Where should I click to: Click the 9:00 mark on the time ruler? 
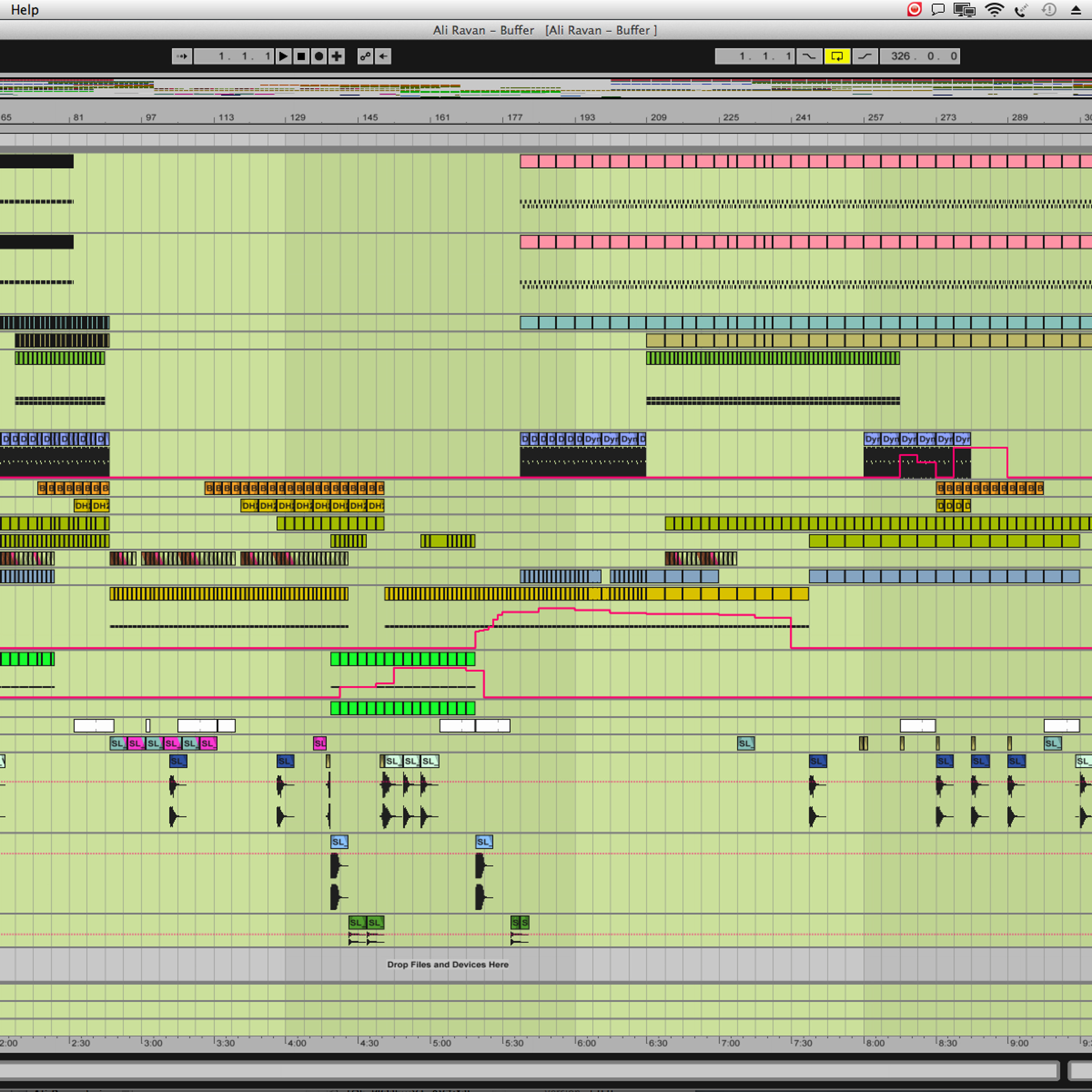(1018, 1043)
